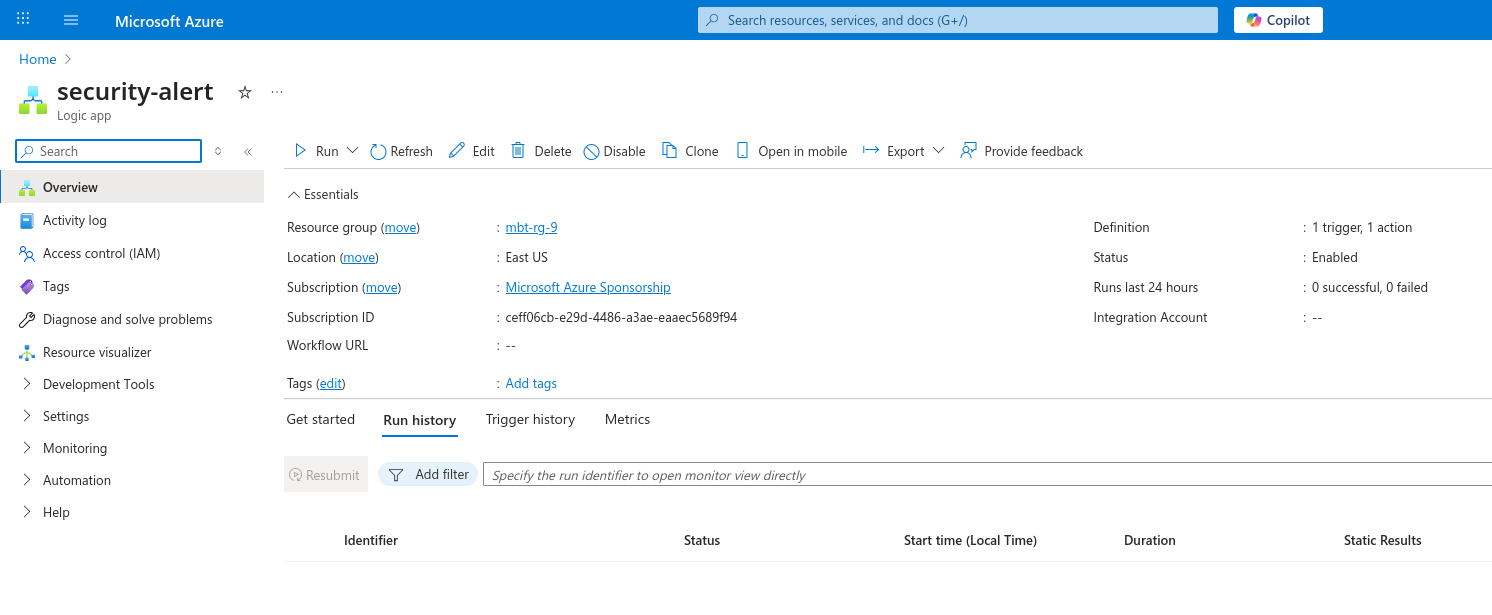Image resolution: width=1492 pixels, height=615 pixels.
Task: Click the Identifier column header
Action: point(371,541)
